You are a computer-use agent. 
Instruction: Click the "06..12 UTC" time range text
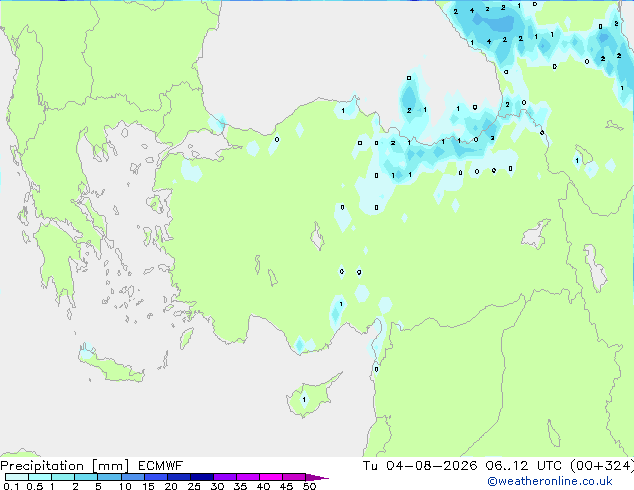pos(524,466)
